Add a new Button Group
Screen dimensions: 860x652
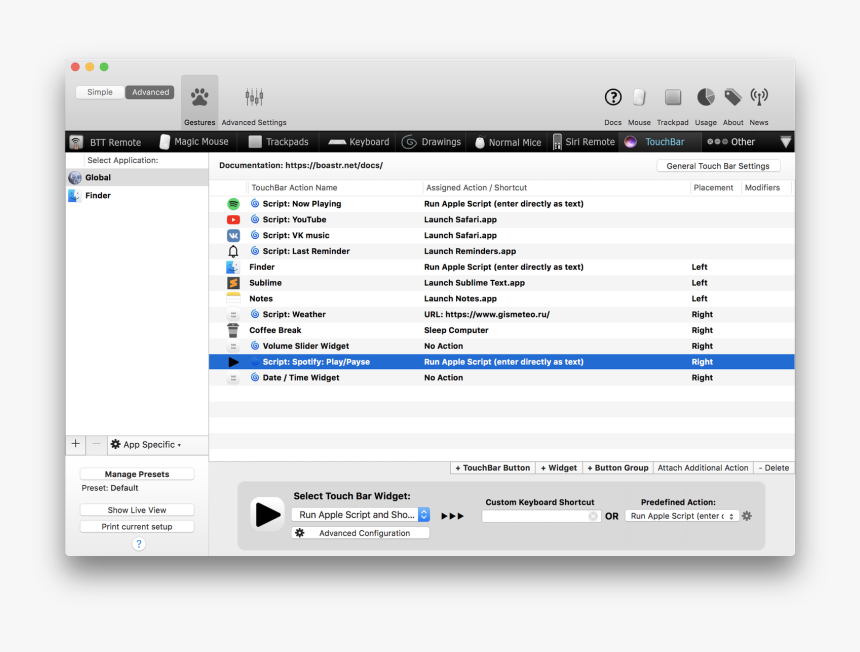click(x=618, y=468)
